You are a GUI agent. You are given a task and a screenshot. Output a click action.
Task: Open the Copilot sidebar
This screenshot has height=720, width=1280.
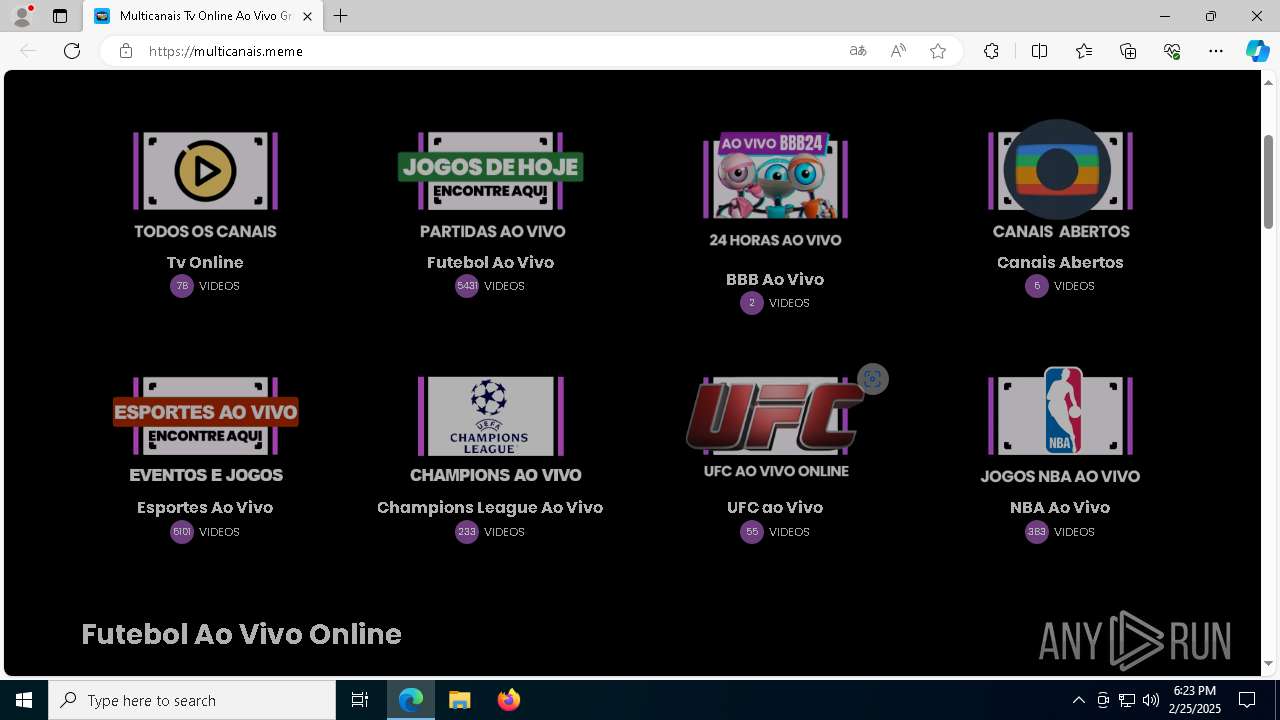pyautogui.click(x=1257, y=51)
